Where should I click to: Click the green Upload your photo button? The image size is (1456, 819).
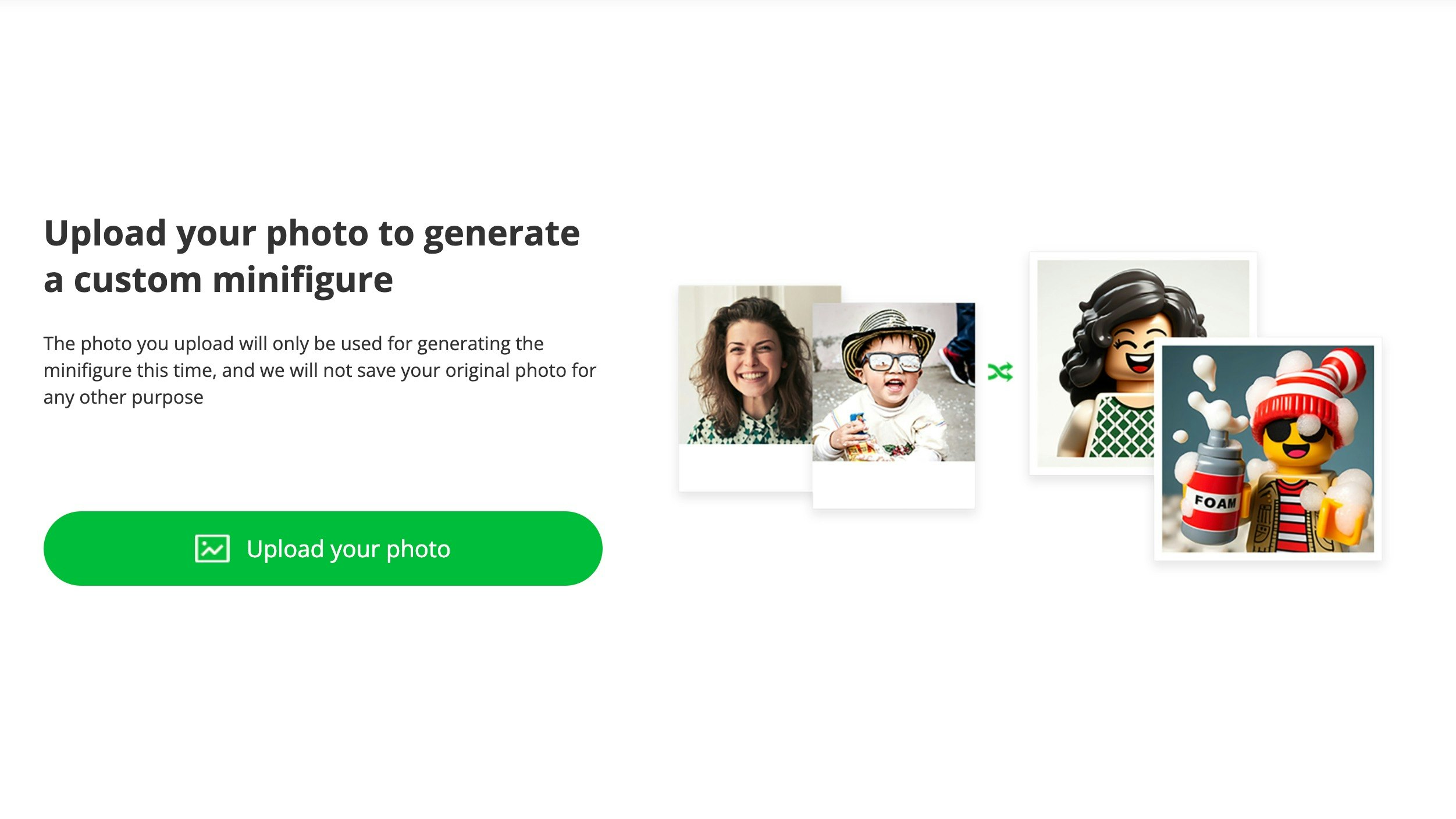pos(323,549)
